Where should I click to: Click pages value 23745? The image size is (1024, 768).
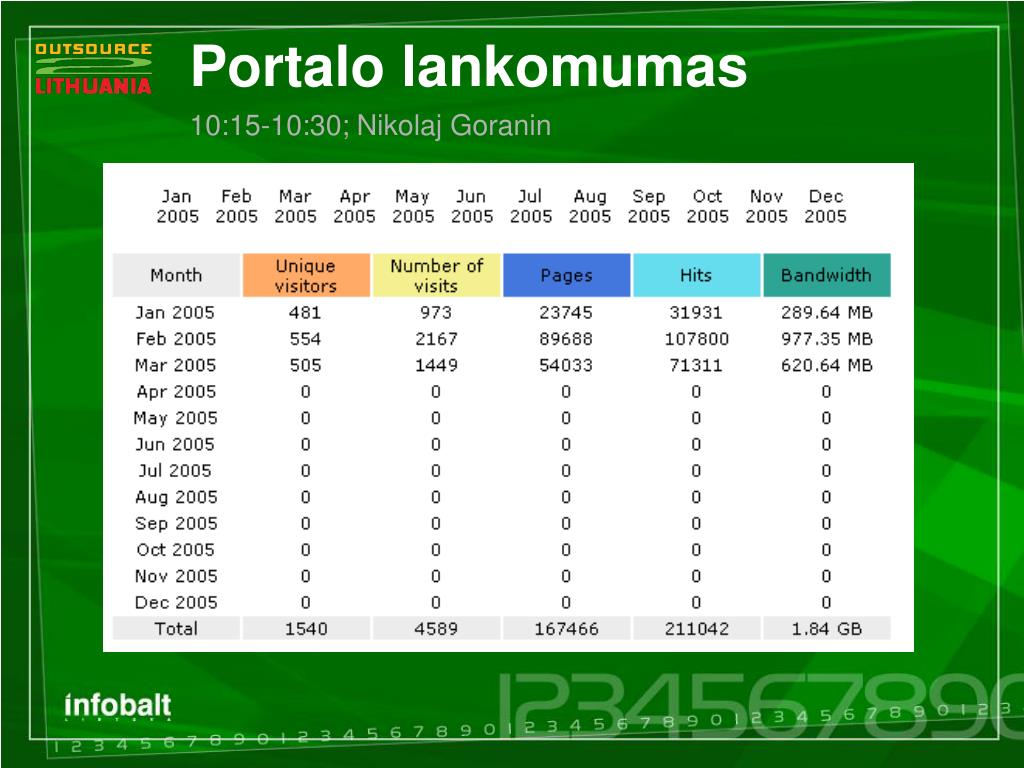pyautogui.click(x=566, y=313)
